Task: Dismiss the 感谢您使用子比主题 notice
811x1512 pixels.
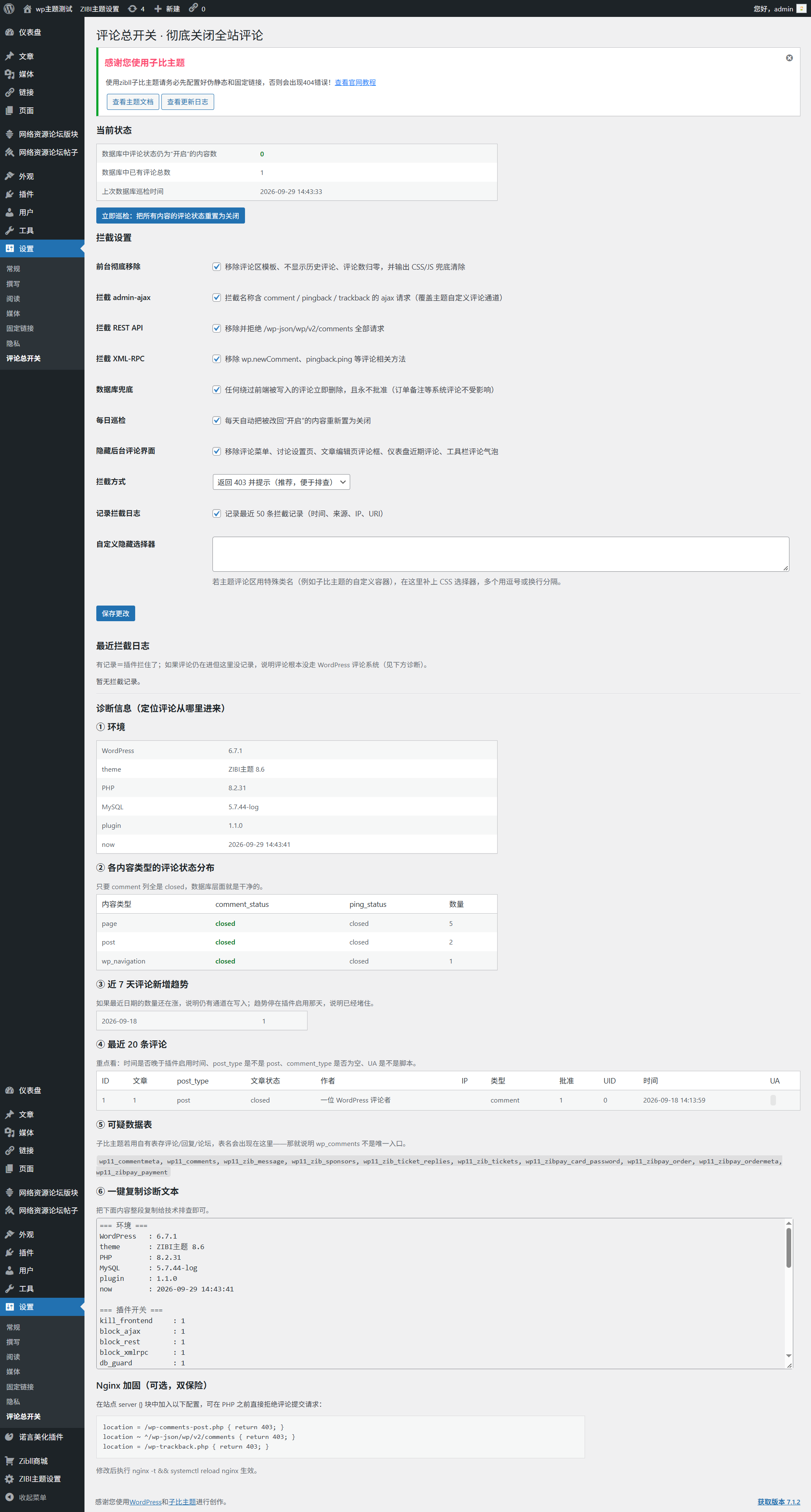Action: click(x=789, y=57)
